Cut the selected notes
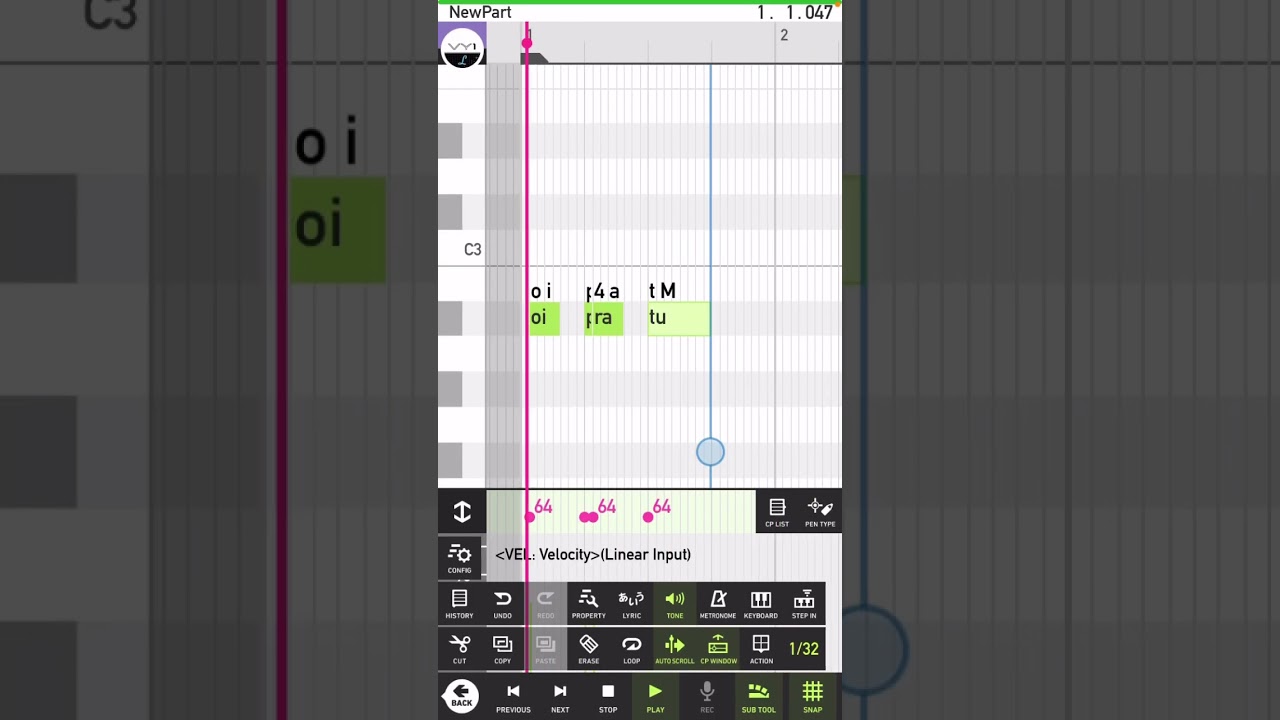 pos(459,649)
